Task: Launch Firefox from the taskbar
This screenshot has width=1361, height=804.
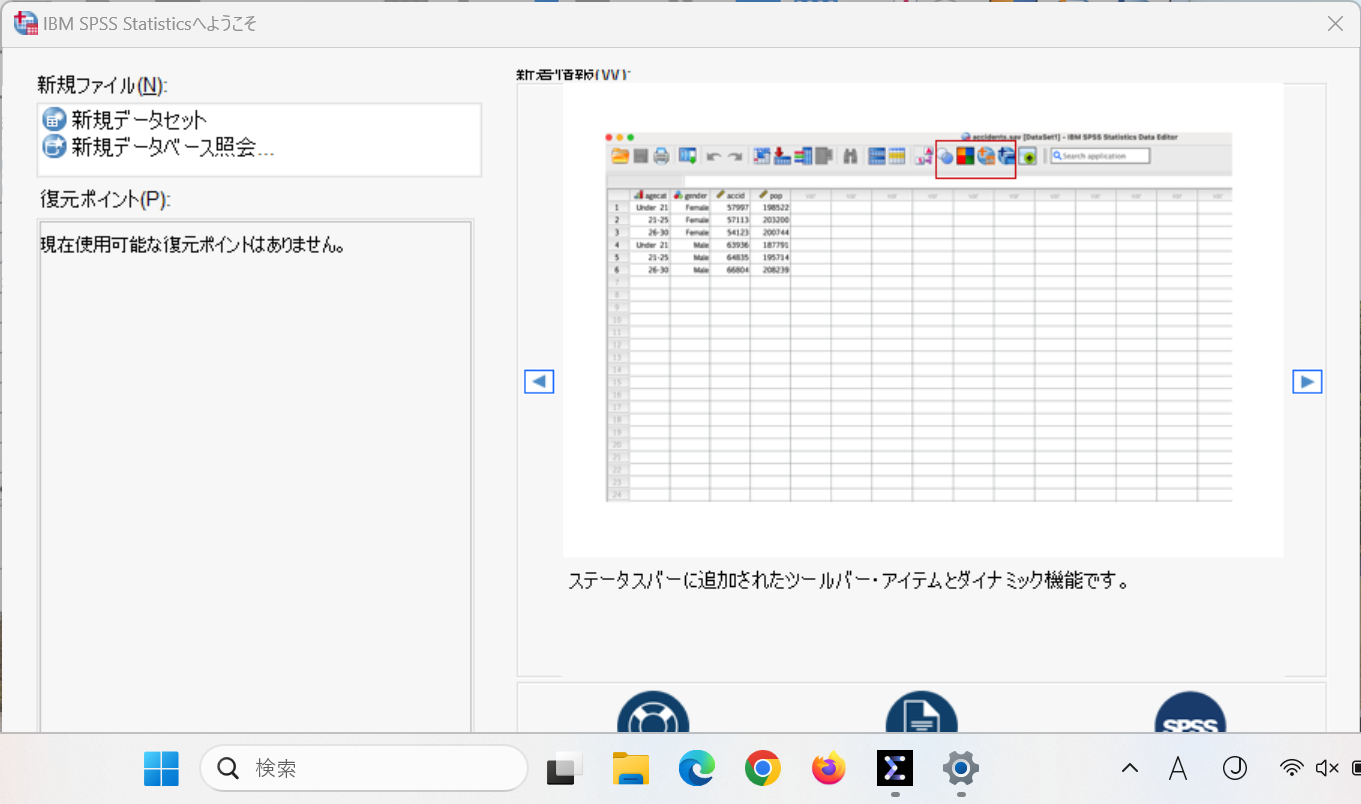Action: (x=829, y=769)
